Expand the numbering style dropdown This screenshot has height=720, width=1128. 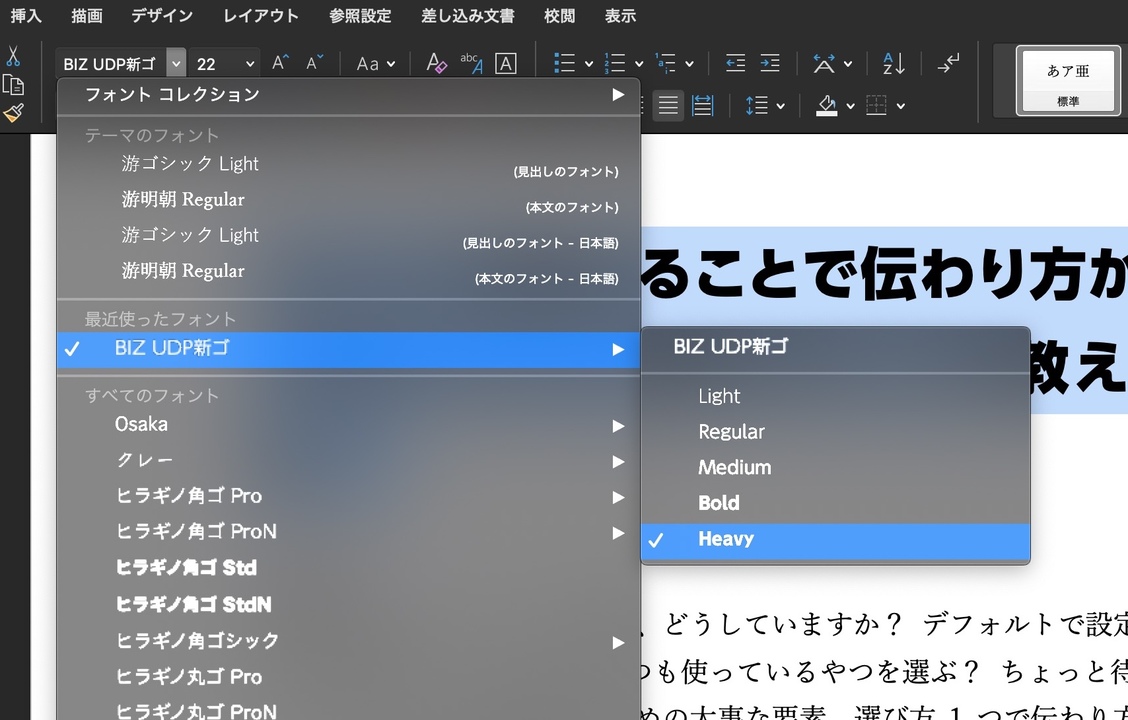pyautogui.click(x=638, y=63)
